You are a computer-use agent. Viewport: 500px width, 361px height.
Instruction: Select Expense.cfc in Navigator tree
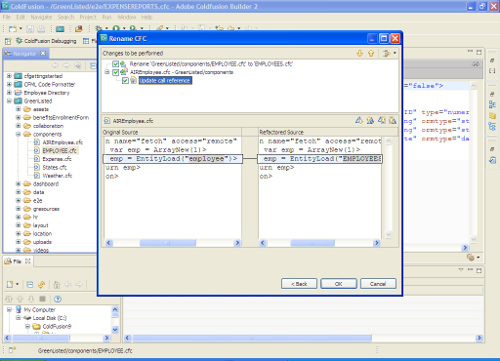coord(57,159)
